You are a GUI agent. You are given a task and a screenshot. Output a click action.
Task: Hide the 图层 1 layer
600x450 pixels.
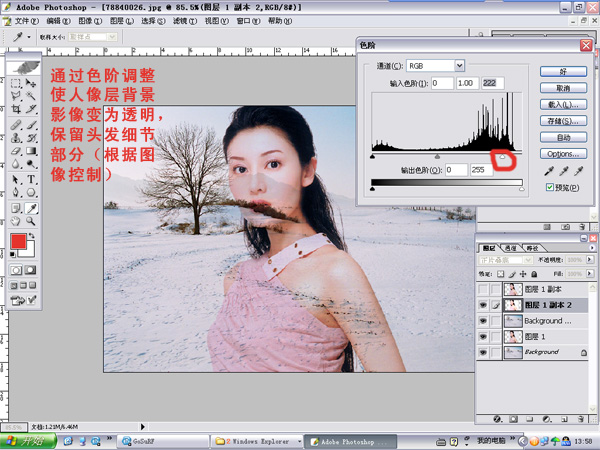(x=483, y=336)
